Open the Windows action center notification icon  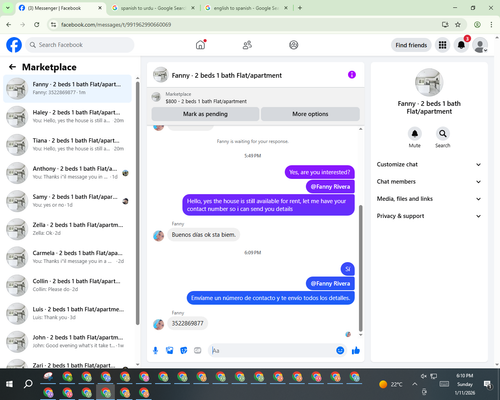pos(488,384)
